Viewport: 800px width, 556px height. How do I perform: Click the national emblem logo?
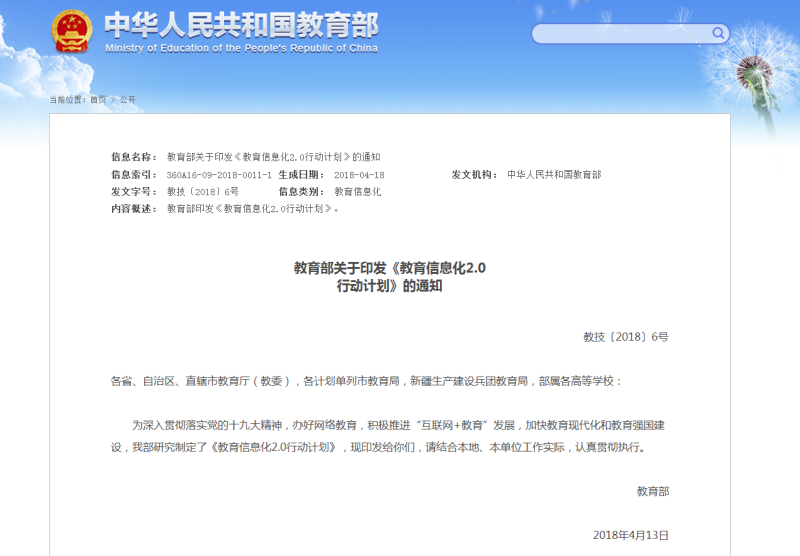click(x=72, y=32)
